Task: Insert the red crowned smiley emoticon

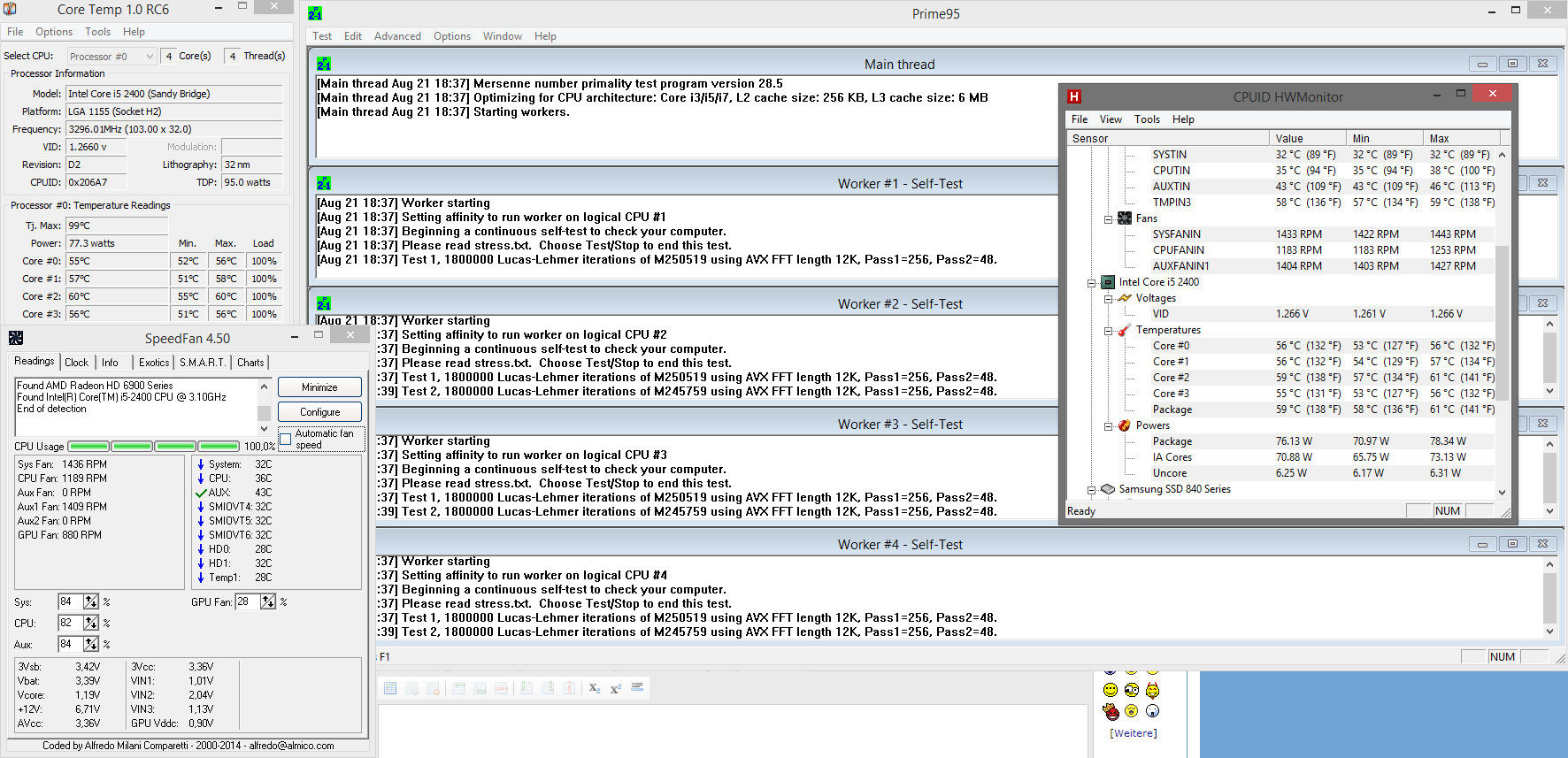Action: pos(1111,710)
